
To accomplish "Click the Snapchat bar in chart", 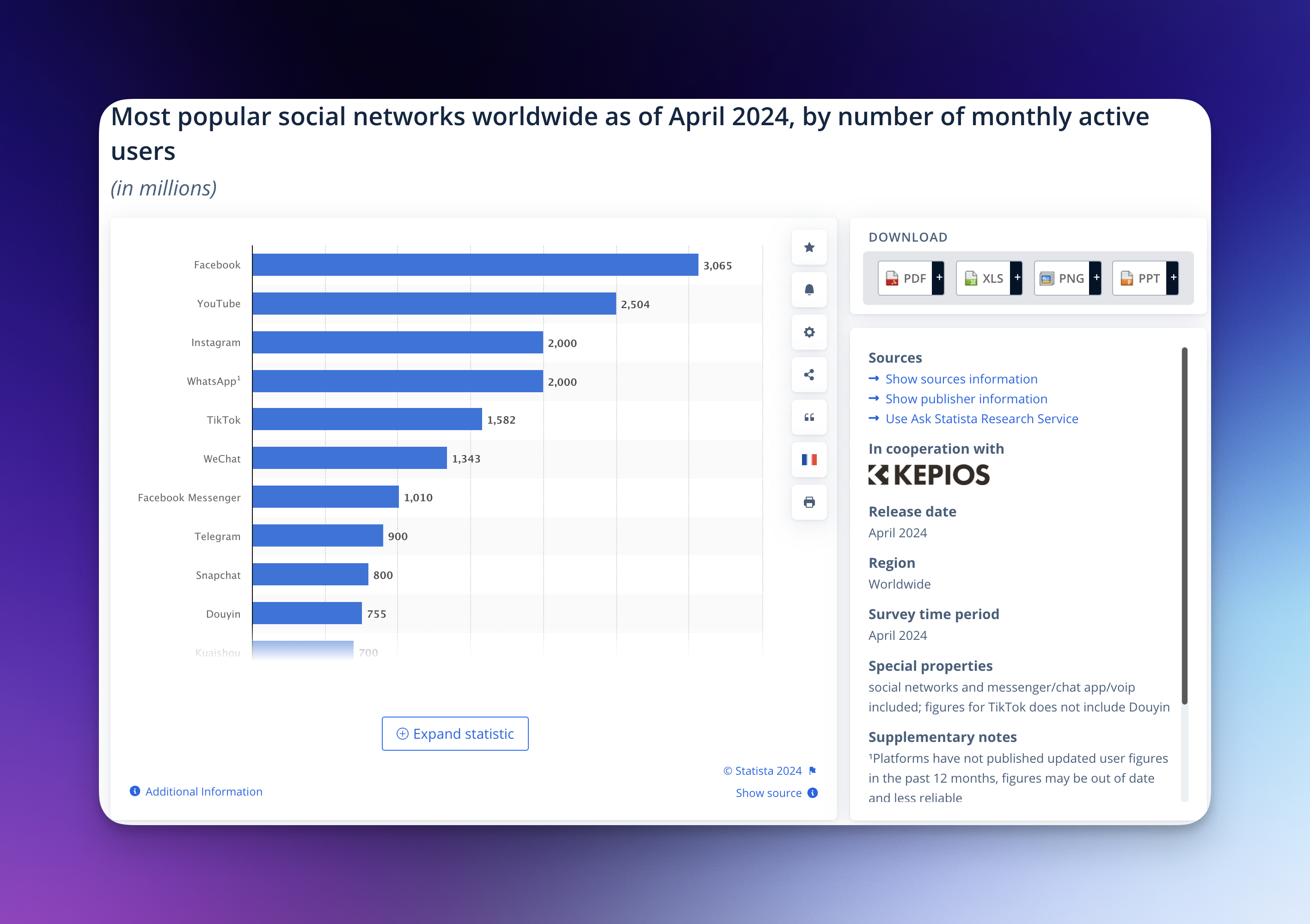I will (310, 574).
